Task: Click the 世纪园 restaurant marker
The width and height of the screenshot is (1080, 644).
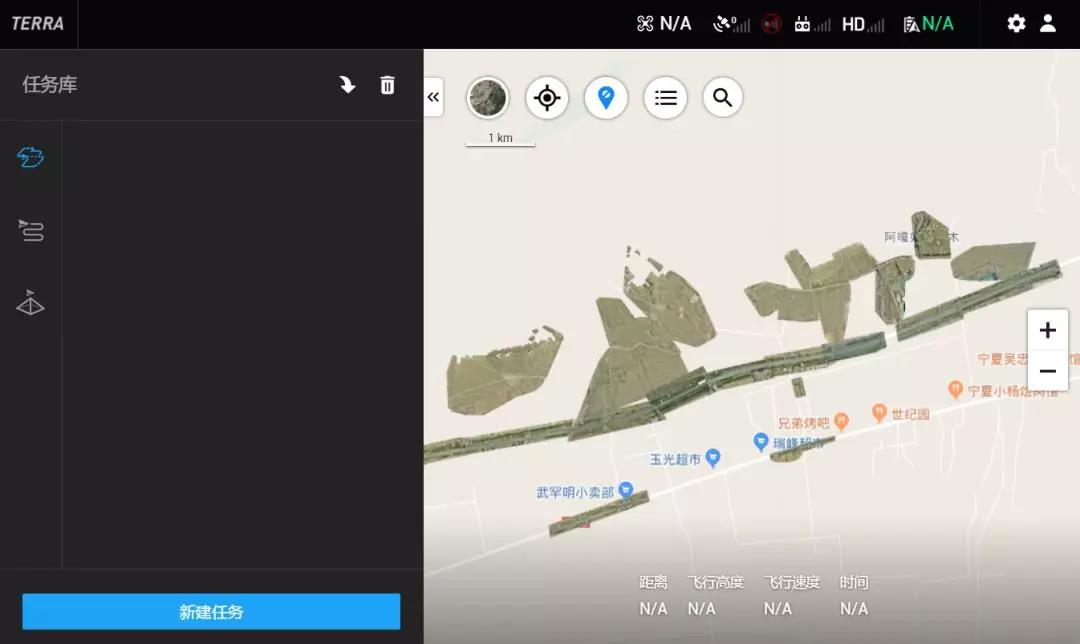Action: pyautogui.click(x=879, y=413)
